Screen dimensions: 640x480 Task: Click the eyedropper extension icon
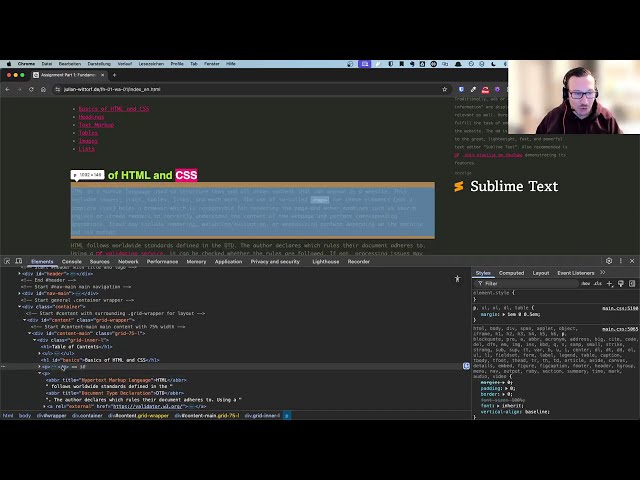(x=473, y=89)
